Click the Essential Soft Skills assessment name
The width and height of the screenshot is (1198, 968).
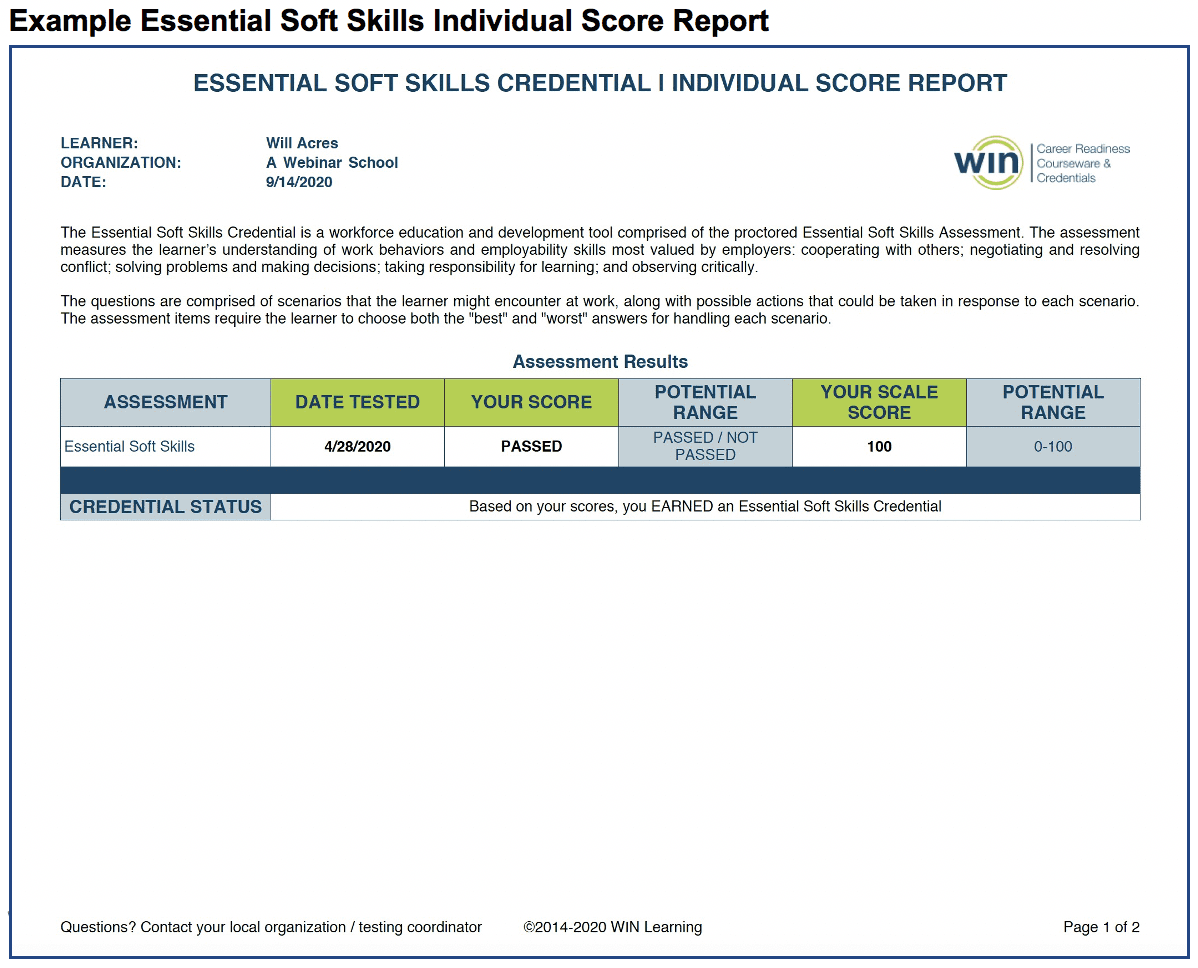pyautogui.click(x=130, y=447)
